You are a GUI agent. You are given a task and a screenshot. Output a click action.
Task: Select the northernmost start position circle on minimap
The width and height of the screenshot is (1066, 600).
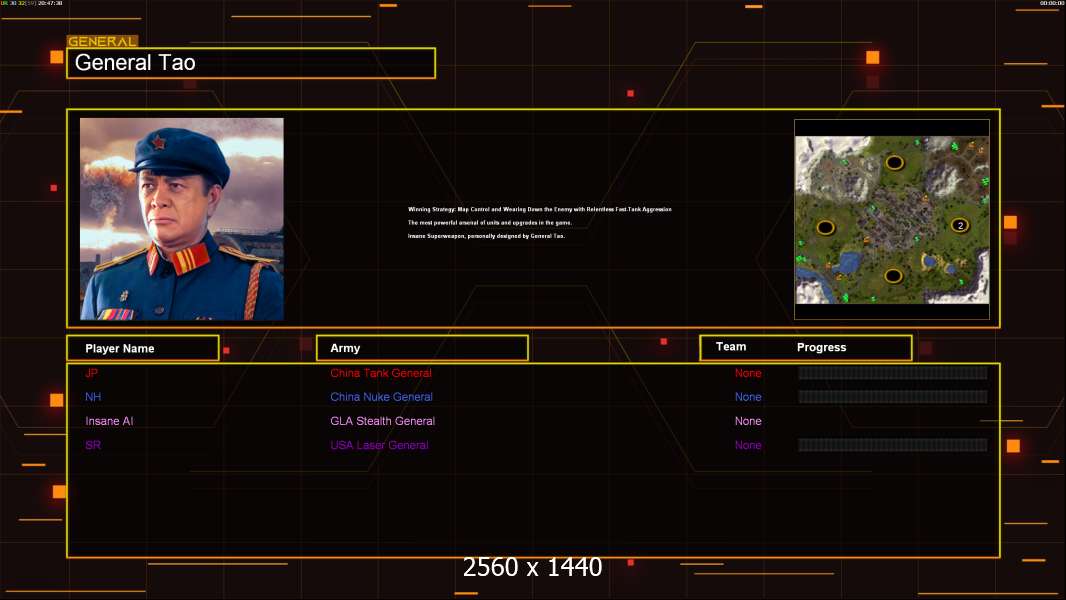(894, 162)
